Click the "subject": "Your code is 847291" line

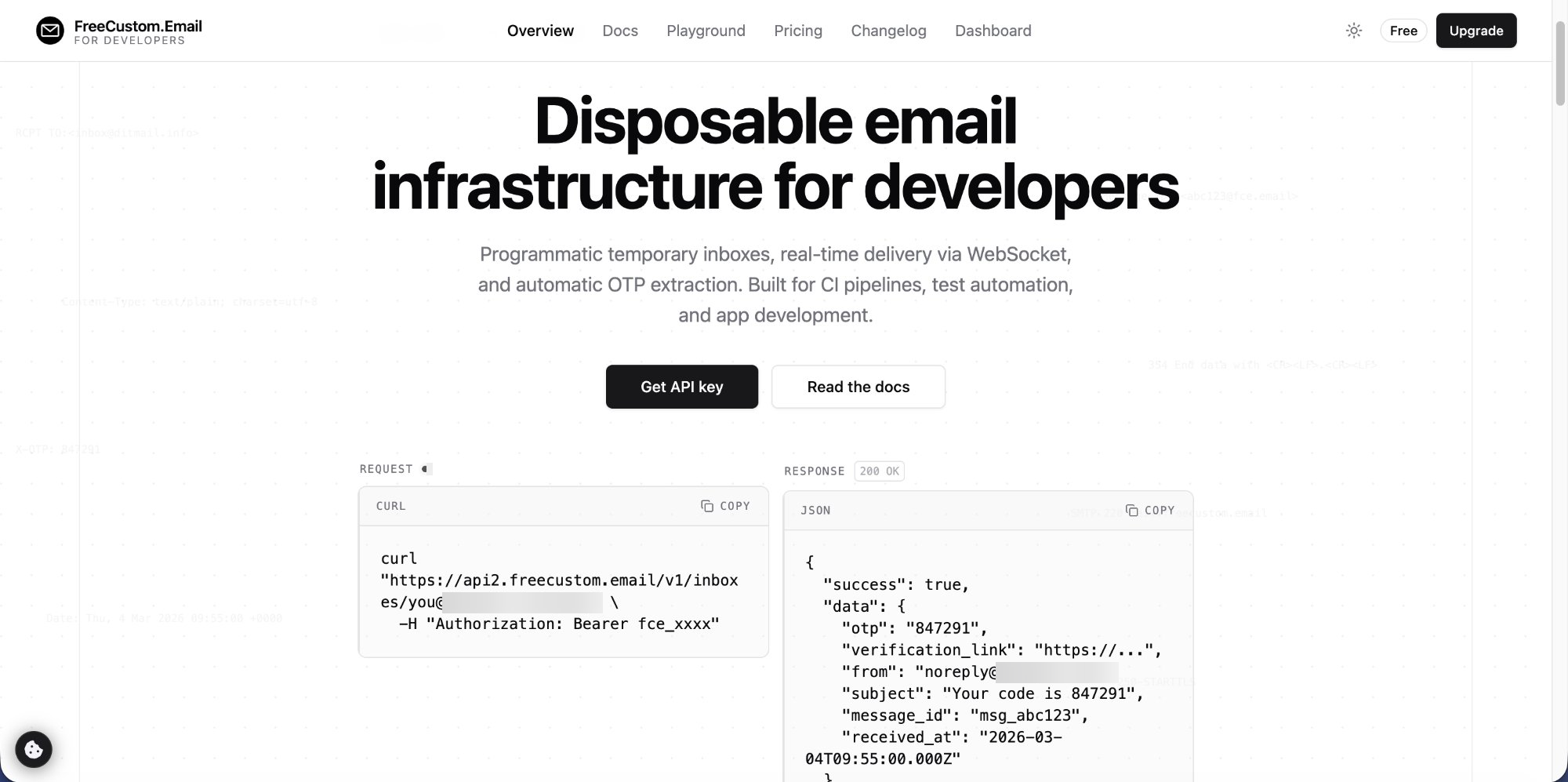993,693
